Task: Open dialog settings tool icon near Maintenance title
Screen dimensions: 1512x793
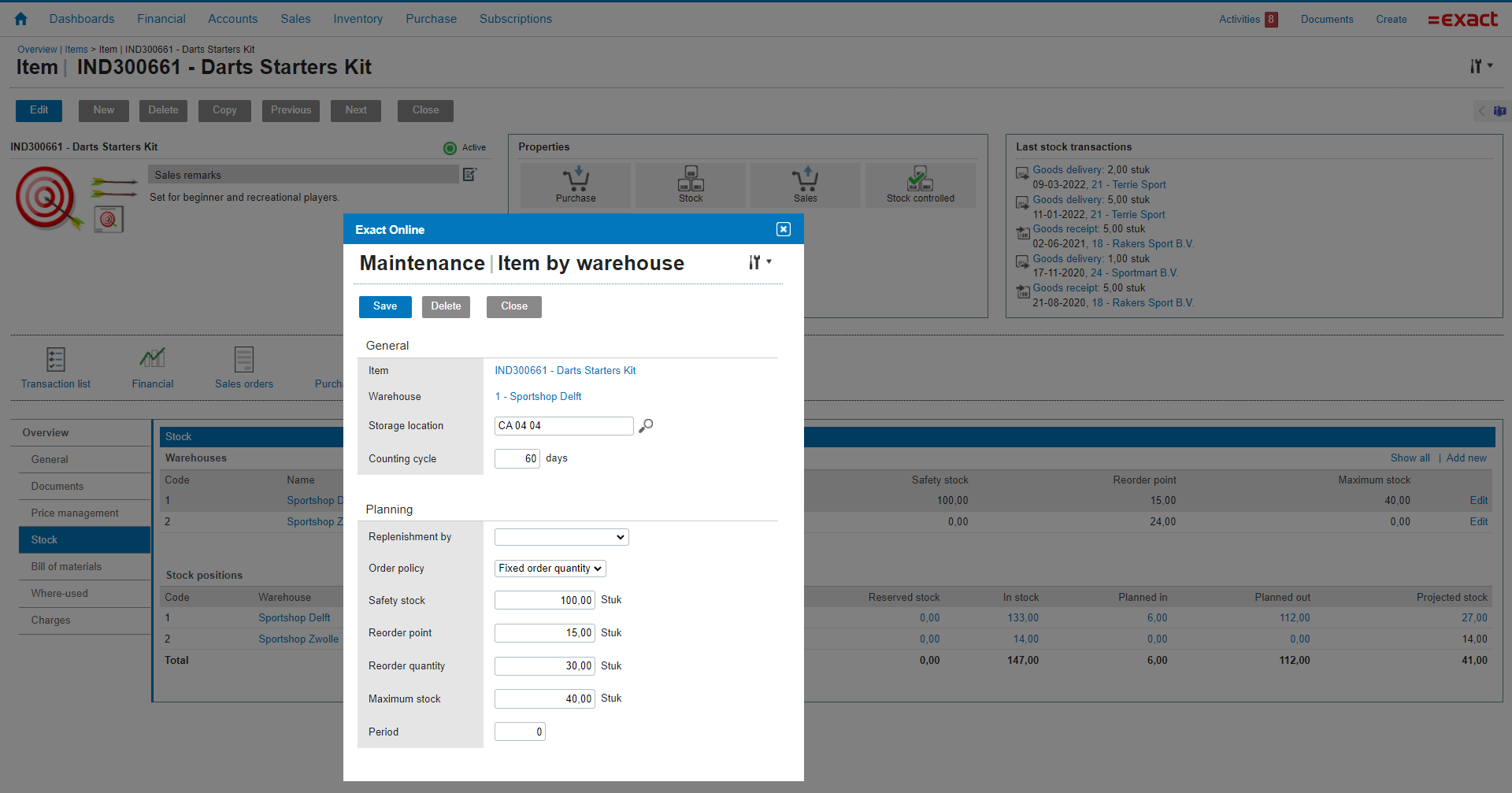Action: (x=759, y=262)
